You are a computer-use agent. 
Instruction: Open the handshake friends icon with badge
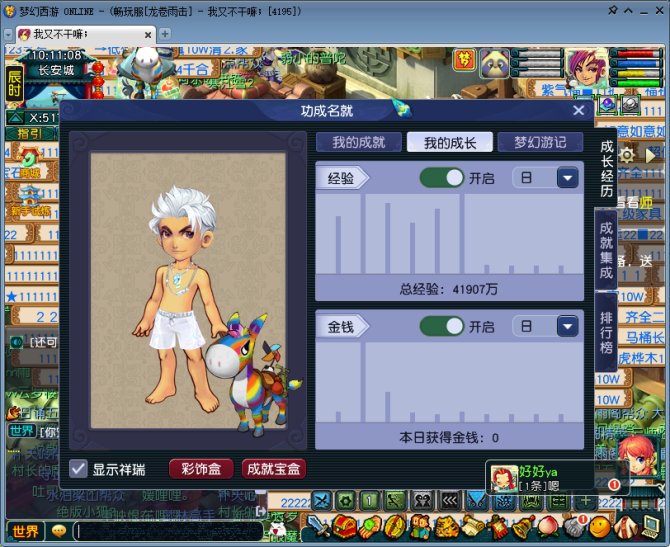[573, 526]
